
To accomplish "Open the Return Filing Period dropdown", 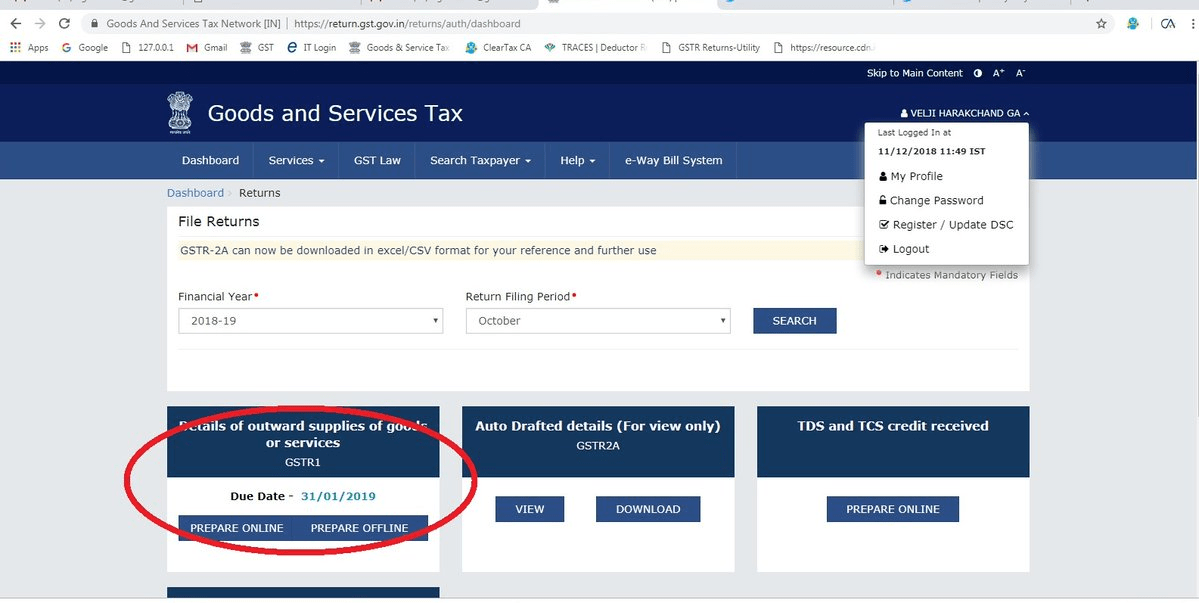I will point(598,321).
